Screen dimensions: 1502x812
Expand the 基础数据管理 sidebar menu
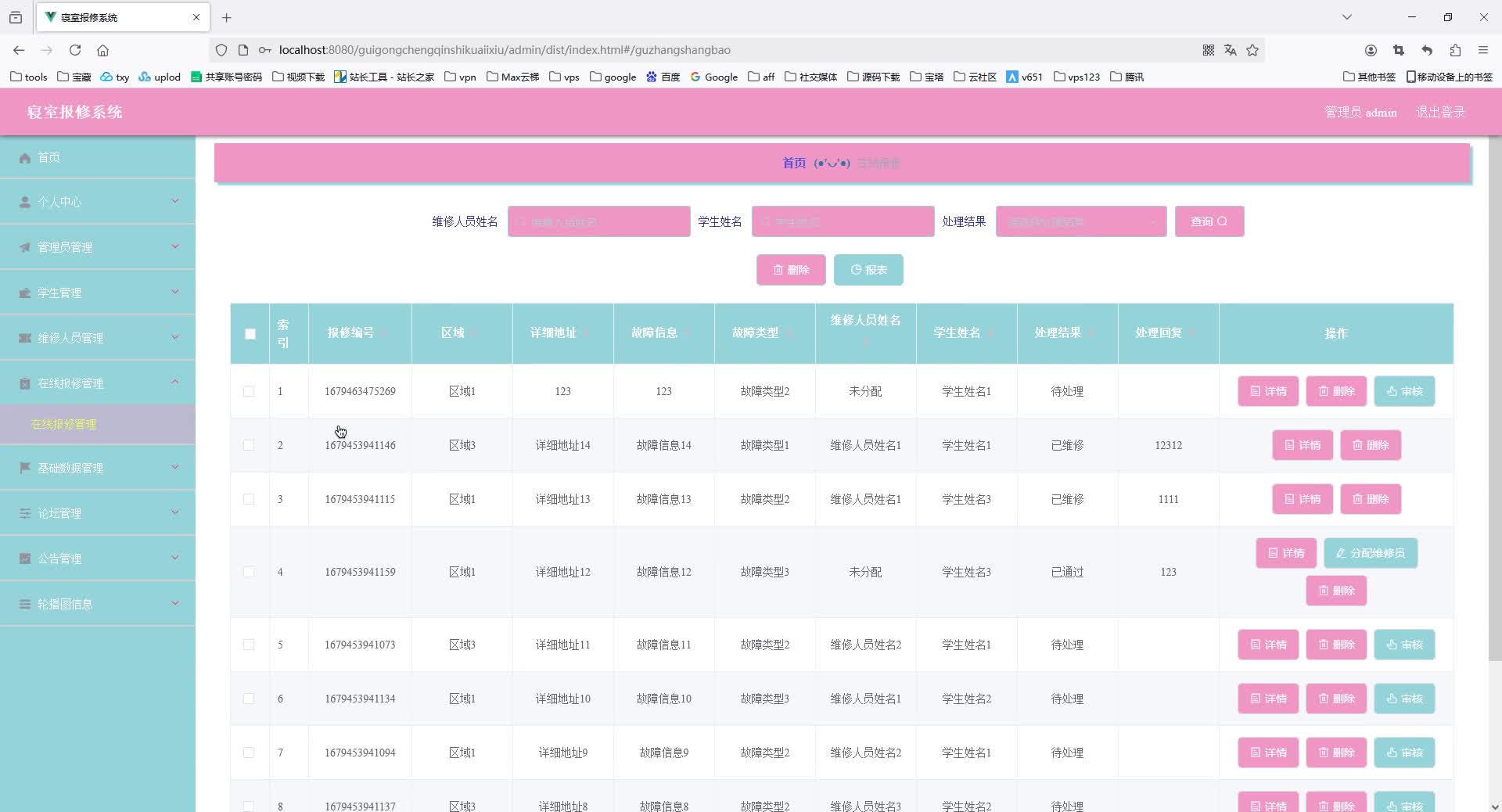pyautogui.click(x=98, y=468)
